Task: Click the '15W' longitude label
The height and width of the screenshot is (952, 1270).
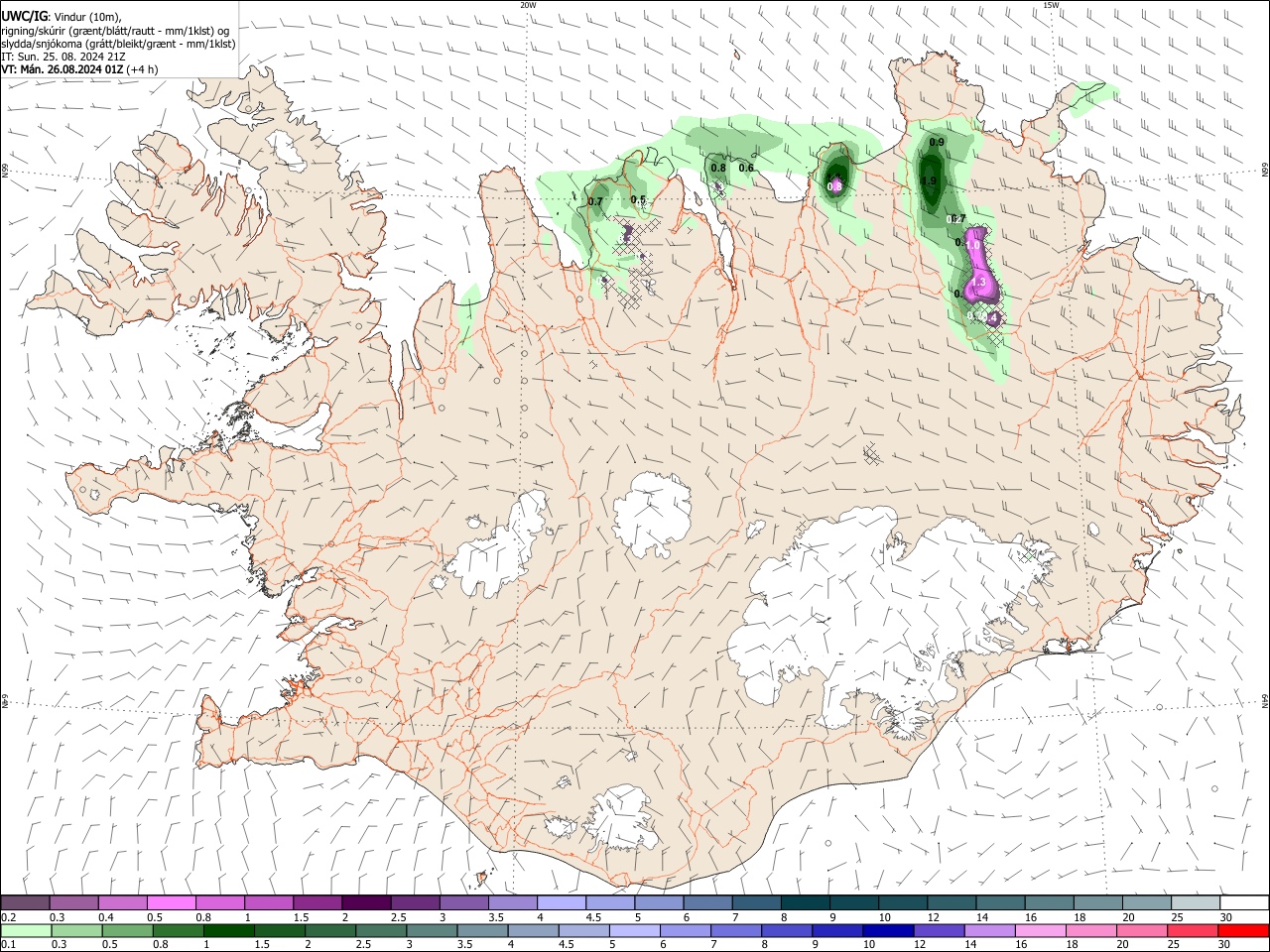Action: point(1051,5)
